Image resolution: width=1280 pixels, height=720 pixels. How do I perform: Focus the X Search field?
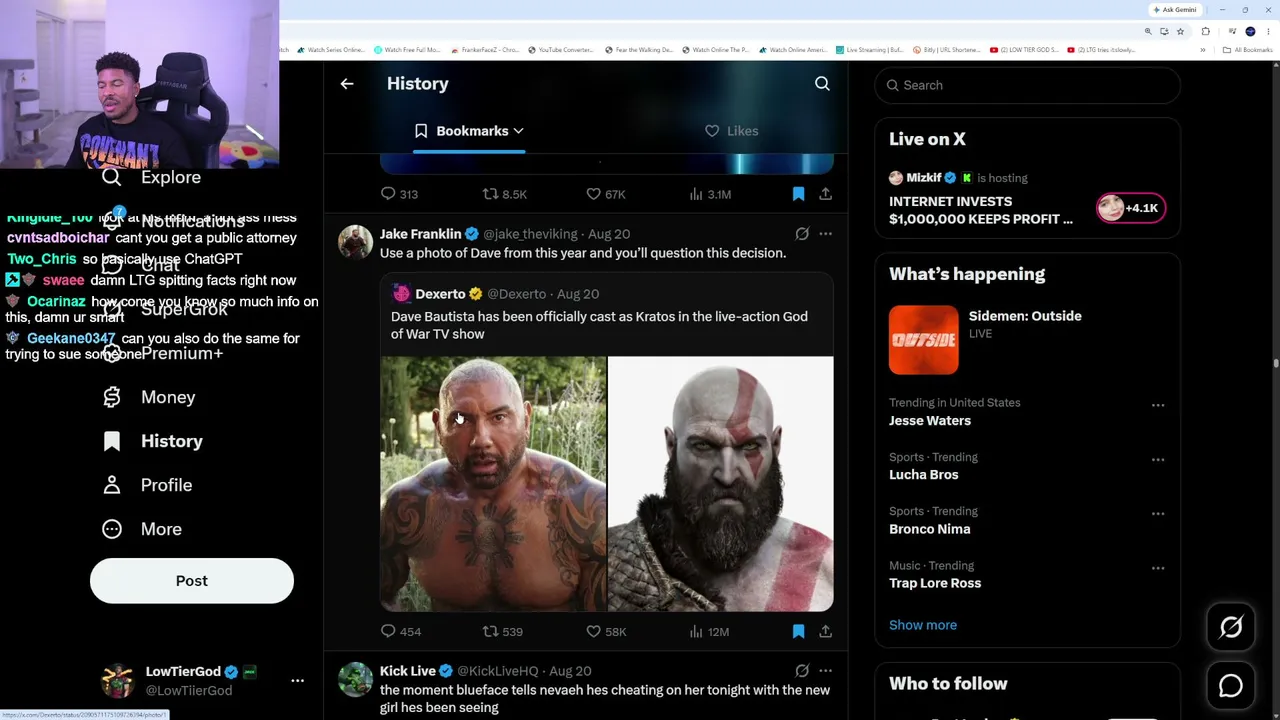[x=1028, y=85]
